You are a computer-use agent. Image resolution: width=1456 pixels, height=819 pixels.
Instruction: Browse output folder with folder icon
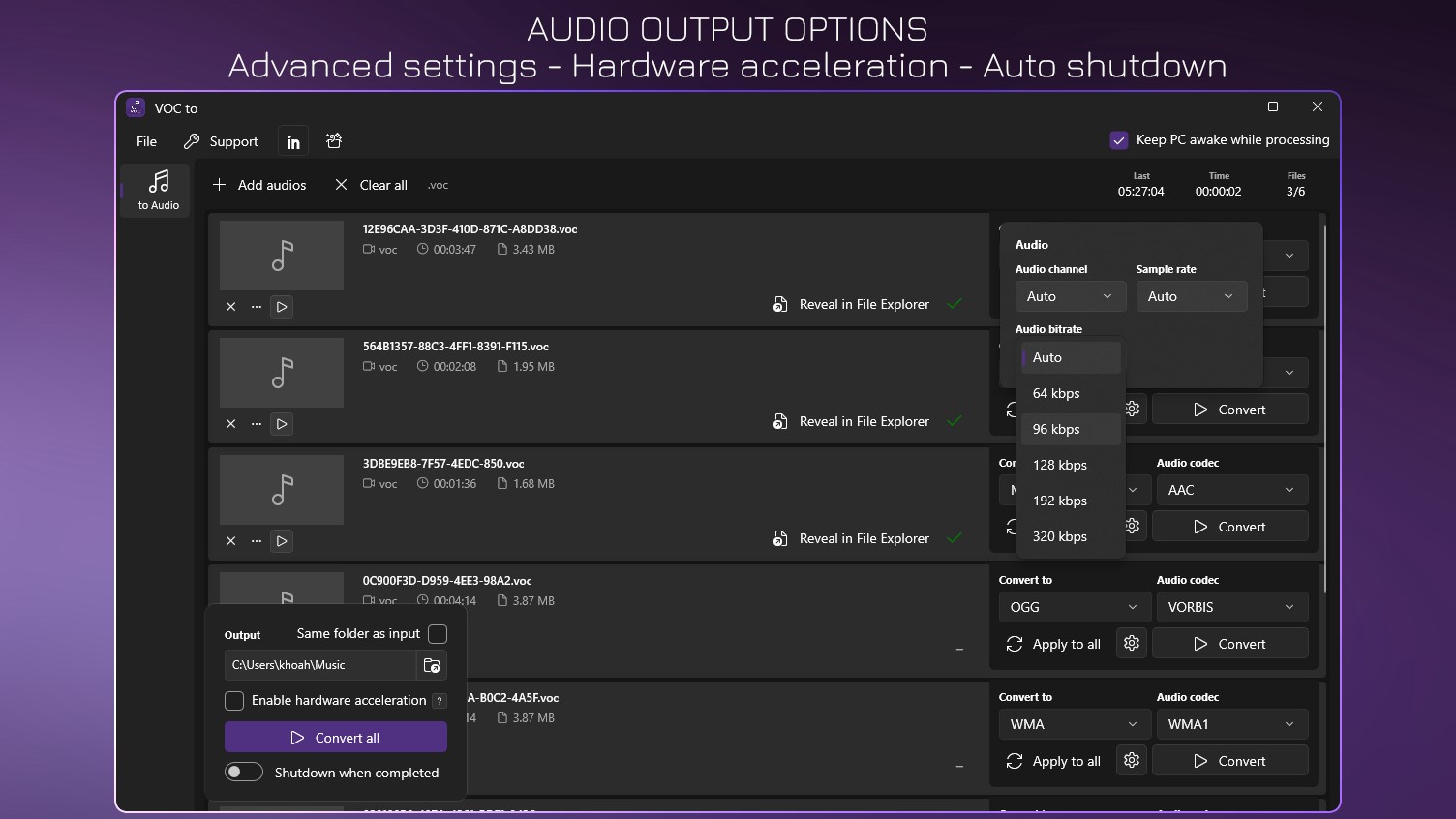click(x=432, y=665)
